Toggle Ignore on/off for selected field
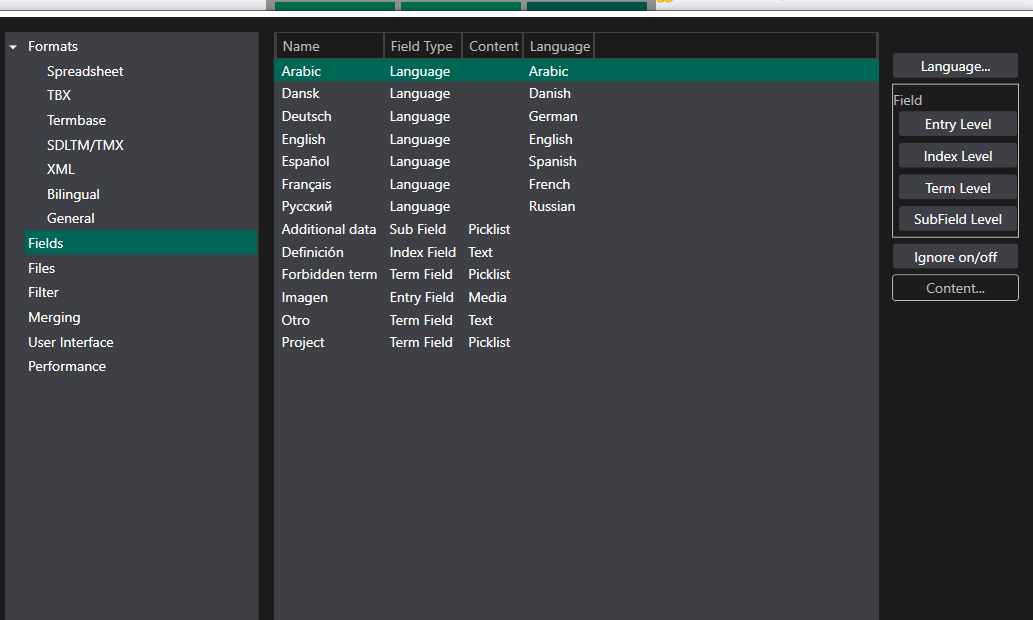This screenshot has width=1033, height=620. [954, 256]
